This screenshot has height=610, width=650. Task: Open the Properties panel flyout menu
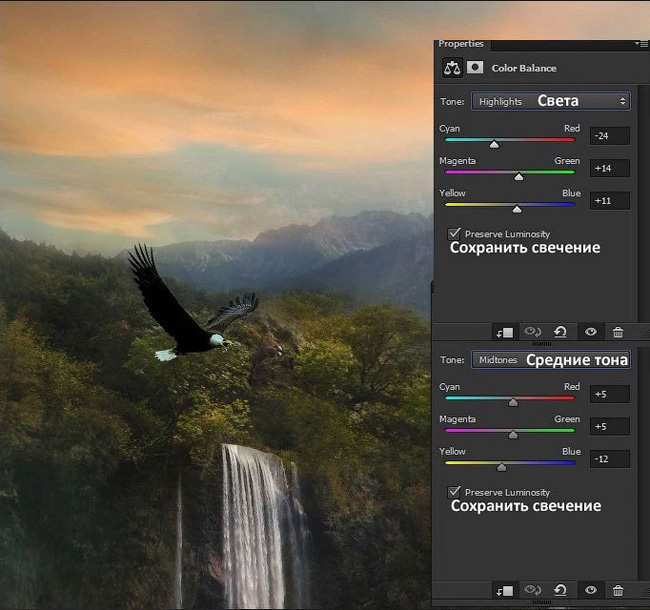click(x=642, y=44)
